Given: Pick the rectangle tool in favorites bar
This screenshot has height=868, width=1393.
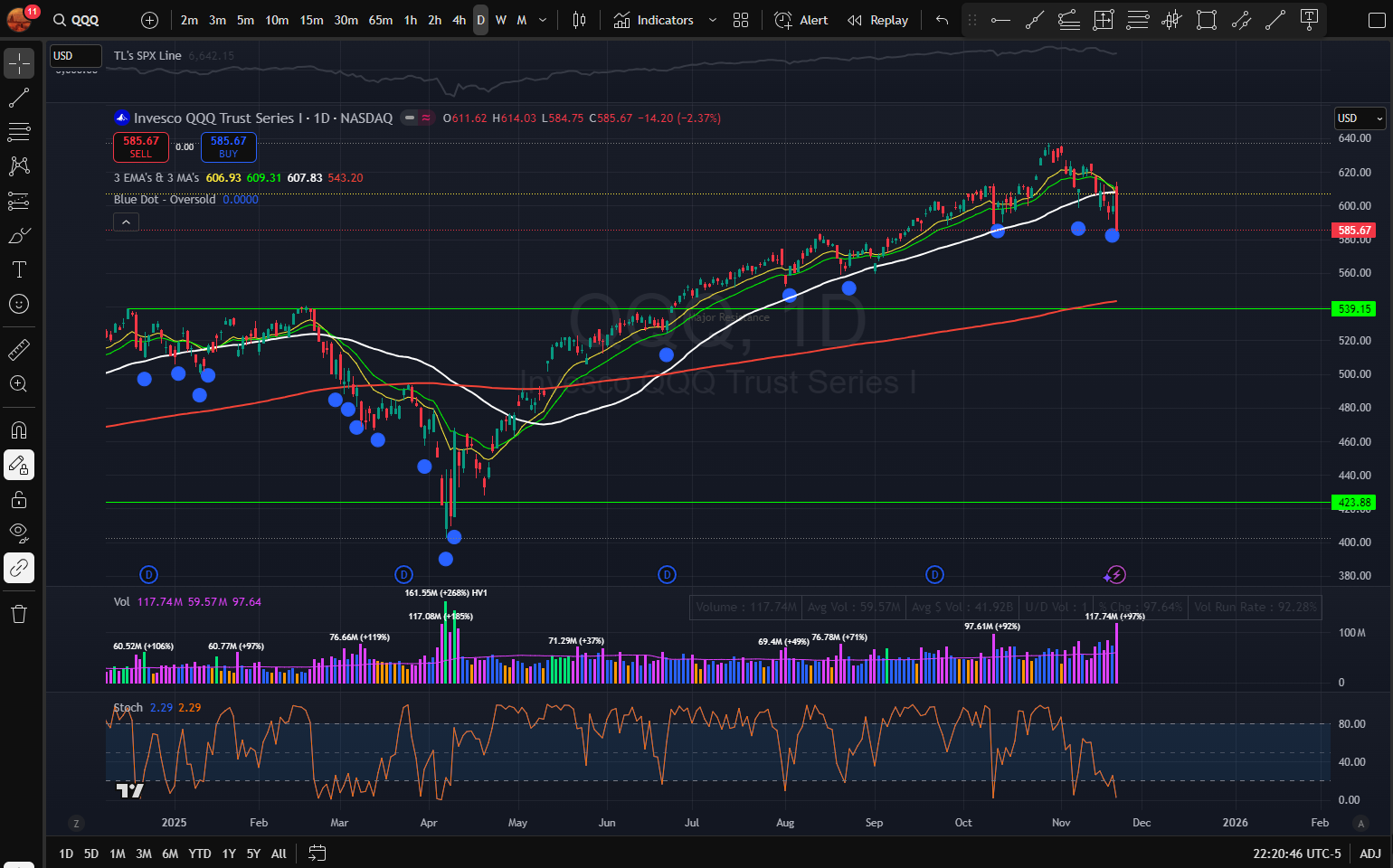Looking at the screenshot, I should 1206,20.
